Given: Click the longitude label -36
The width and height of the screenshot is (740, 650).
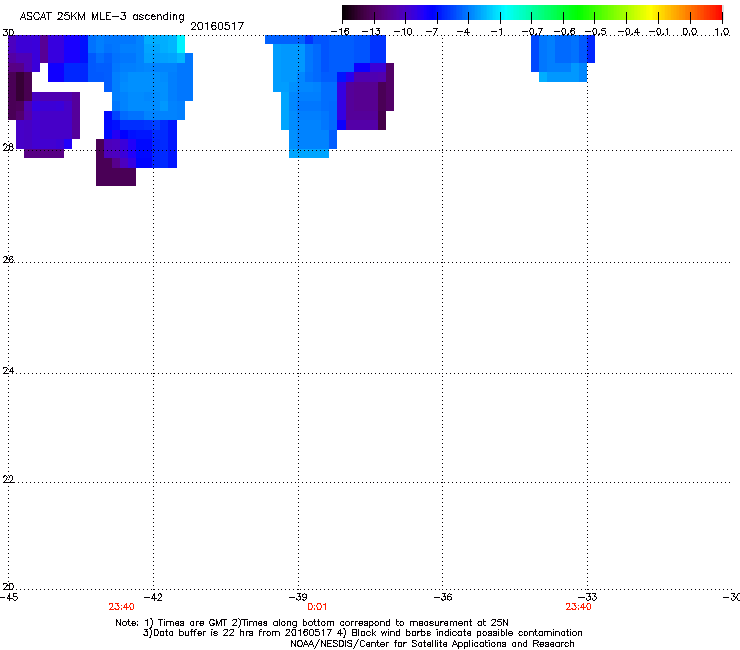Looking at the screenshot, I should (443, 598).
